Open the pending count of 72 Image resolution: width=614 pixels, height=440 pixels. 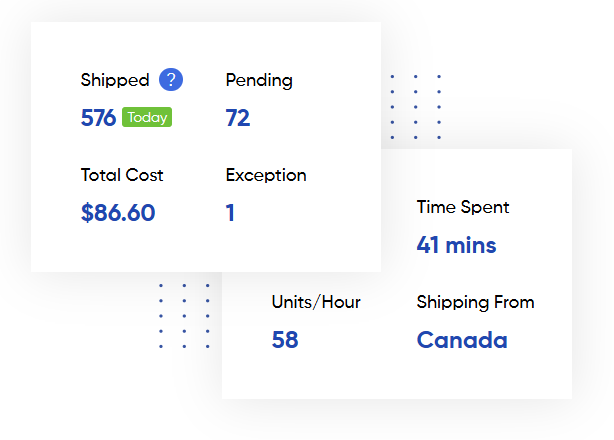(x=238, y=118)
